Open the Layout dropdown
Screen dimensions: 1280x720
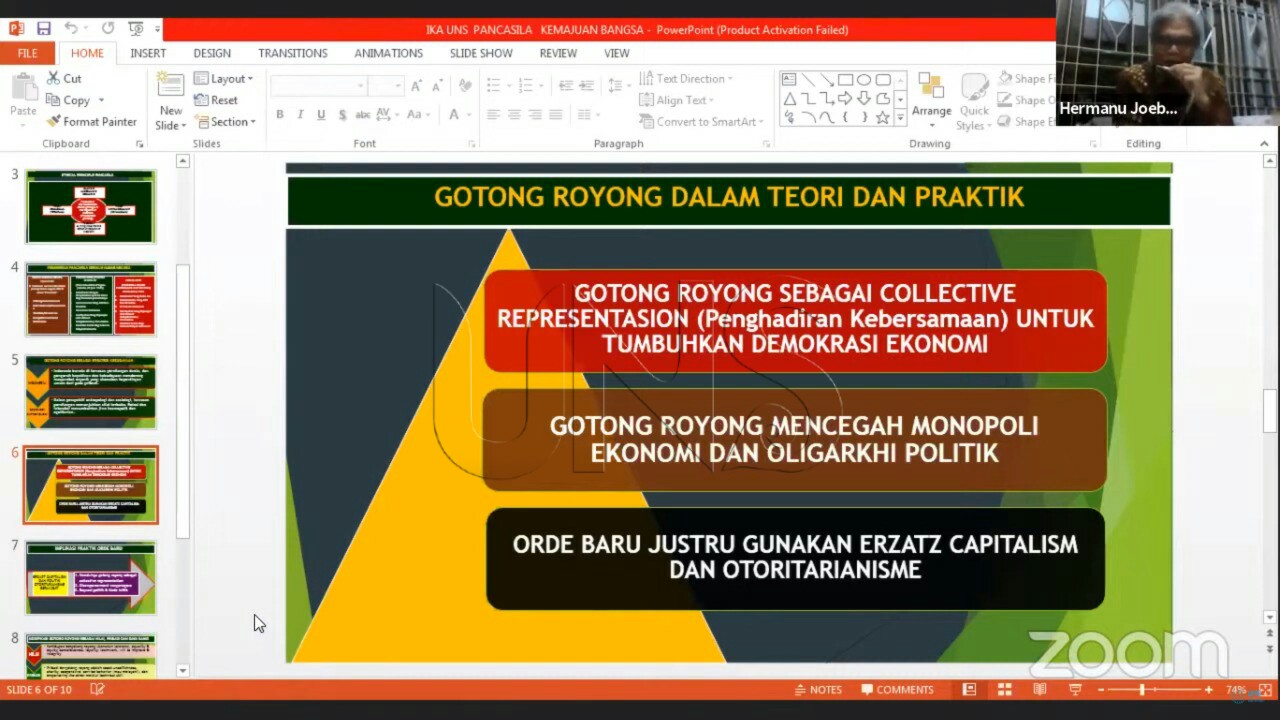click(223, 79)
